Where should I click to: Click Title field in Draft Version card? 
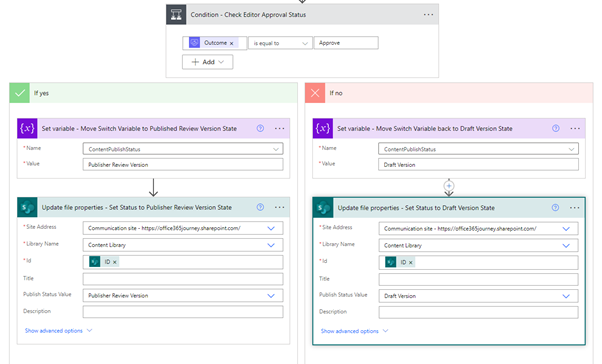click(x=478, y=279)
